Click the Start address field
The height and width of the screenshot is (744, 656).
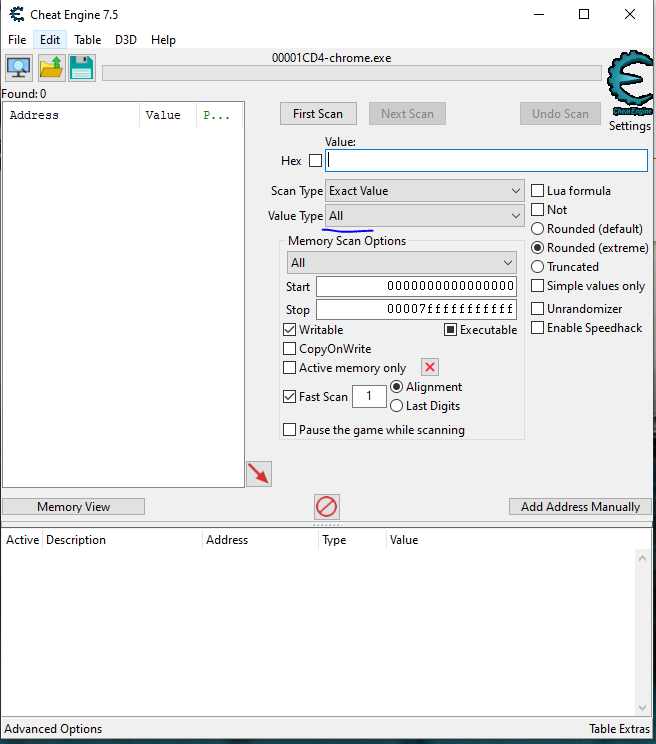416,286
